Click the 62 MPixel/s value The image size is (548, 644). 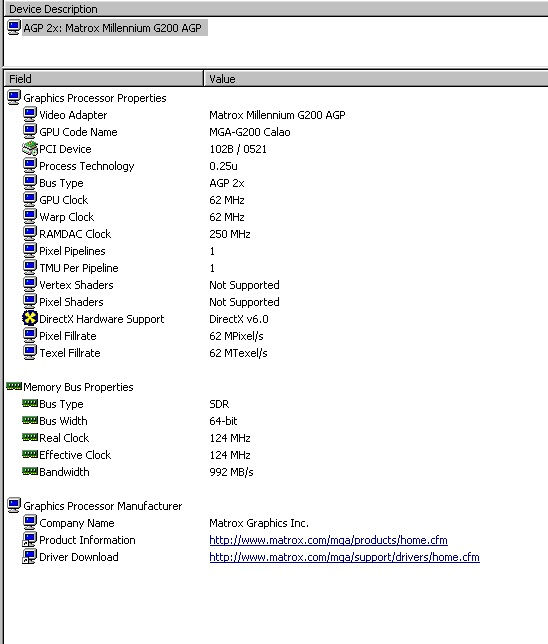(x=236, y=336)
